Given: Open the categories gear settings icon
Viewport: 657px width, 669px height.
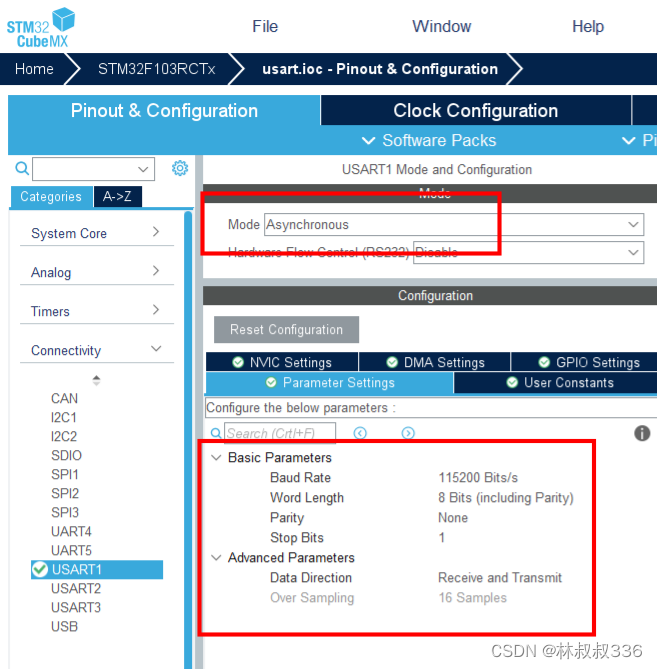Looking at the screenshot, I should [180, 168].
